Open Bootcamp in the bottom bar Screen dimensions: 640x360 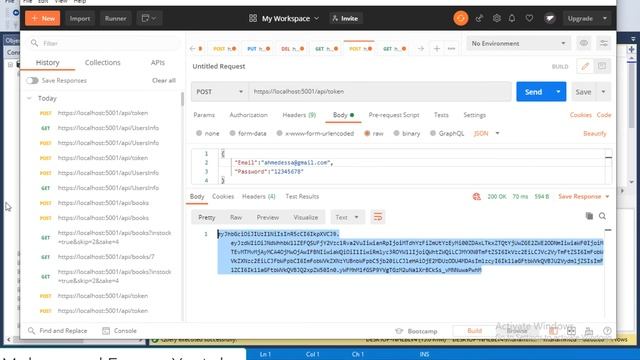(x=417, y=331)
